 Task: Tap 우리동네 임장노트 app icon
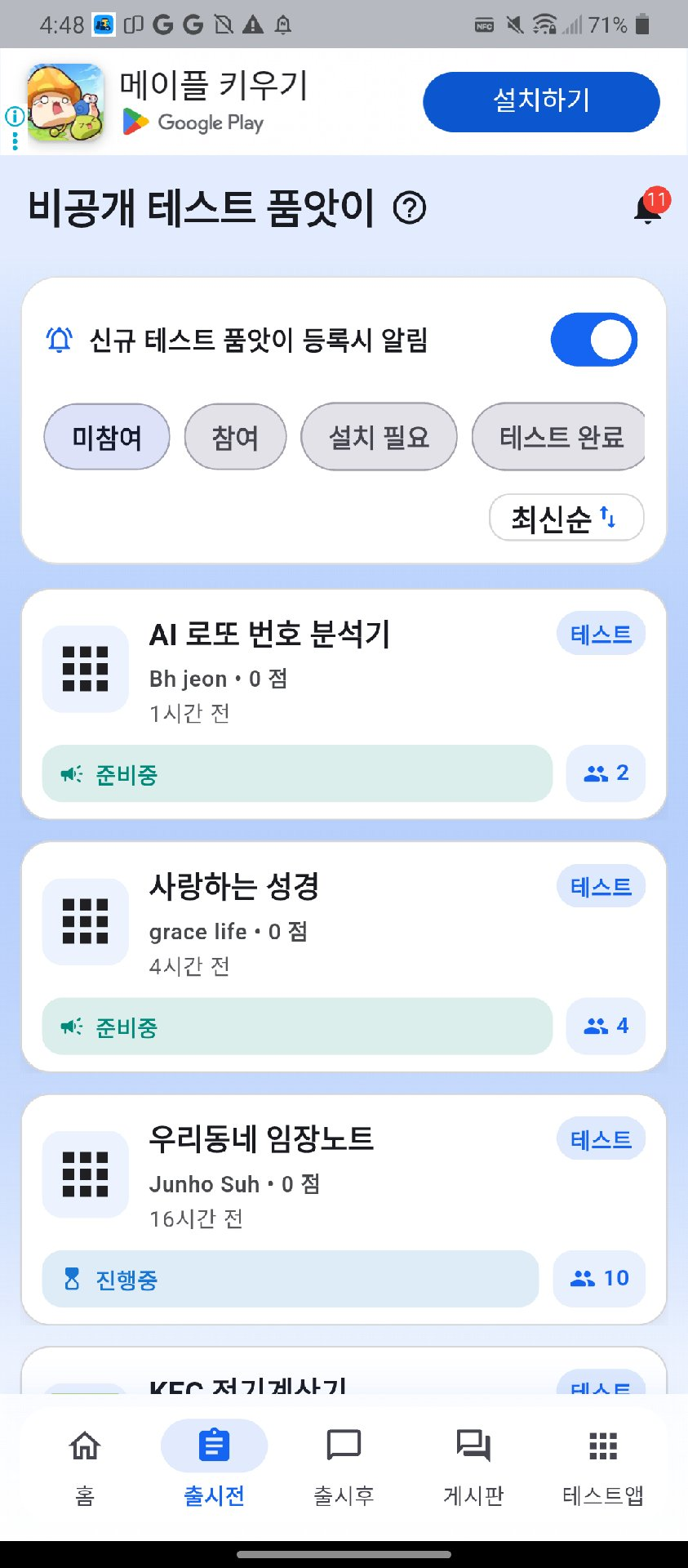click(x=86, y=1174)
